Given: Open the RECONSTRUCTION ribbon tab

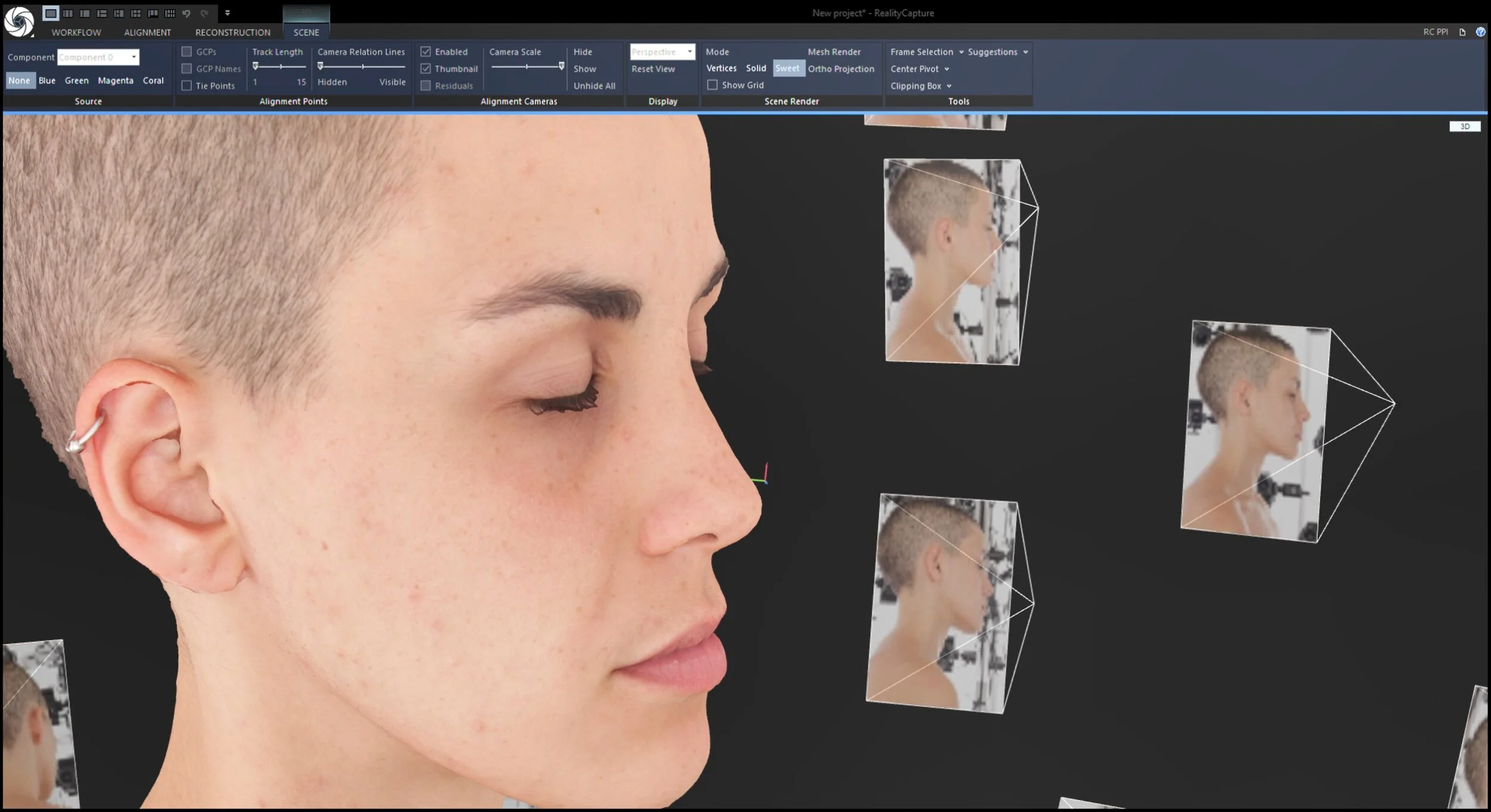Looking at the screenshot, I should (233, 32).
